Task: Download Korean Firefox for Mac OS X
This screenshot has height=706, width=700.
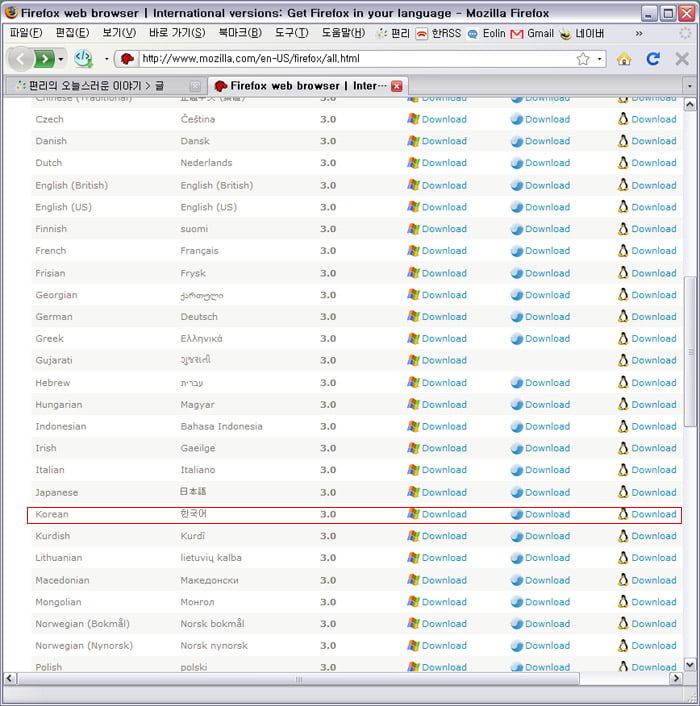Action: (x=547, y=514)
